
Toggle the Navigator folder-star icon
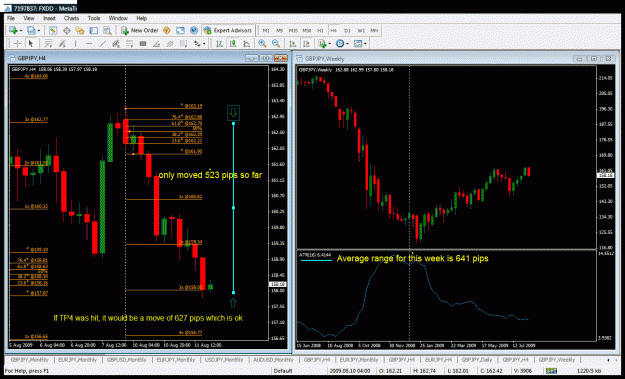[80, 30]
